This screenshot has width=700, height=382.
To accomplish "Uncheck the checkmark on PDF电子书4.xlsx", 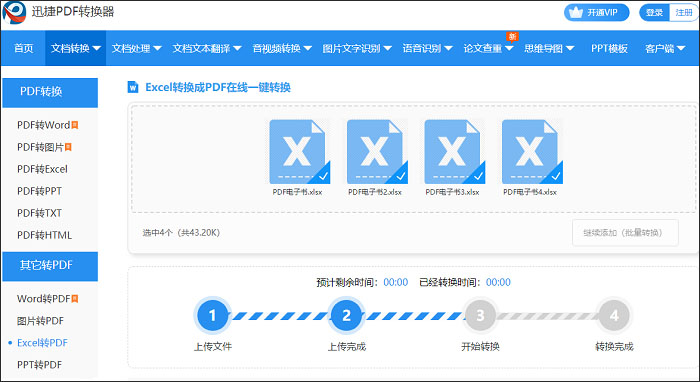I will click(x=556, y=176).
